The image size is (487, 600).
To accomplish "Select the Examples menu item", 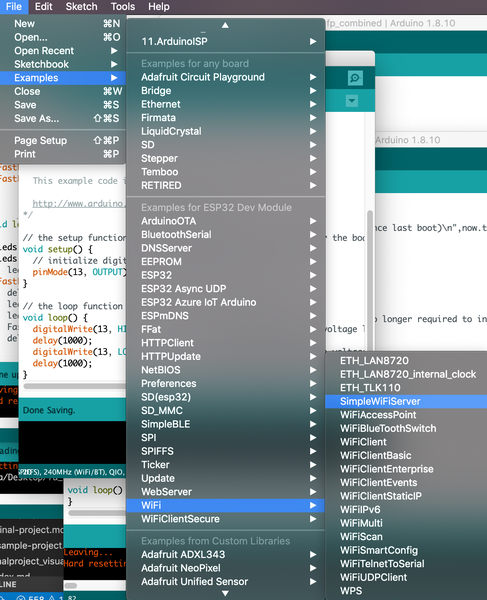I will click(x=63, y=78).
